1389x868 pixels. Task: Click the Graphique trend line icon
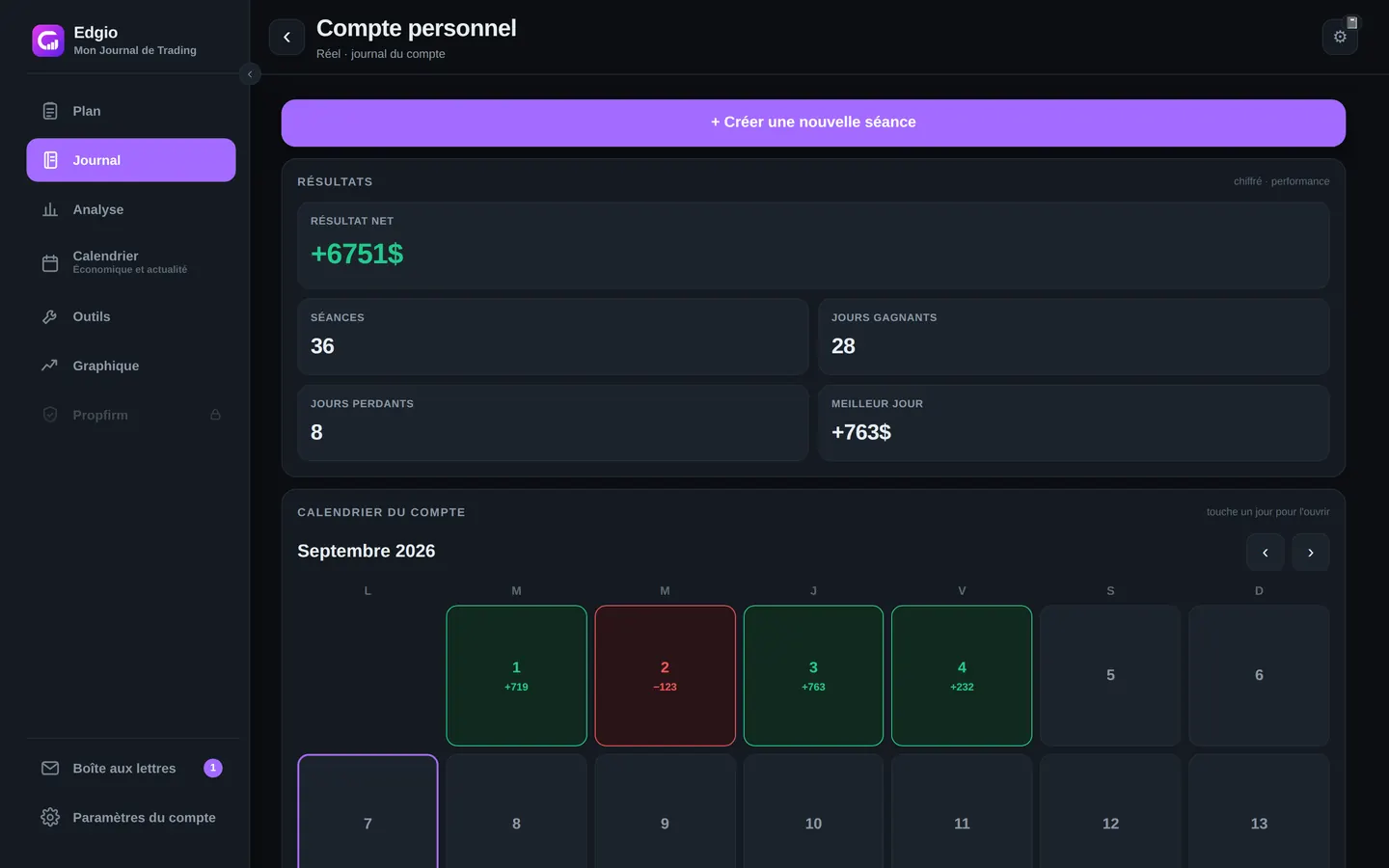[50, 366]
